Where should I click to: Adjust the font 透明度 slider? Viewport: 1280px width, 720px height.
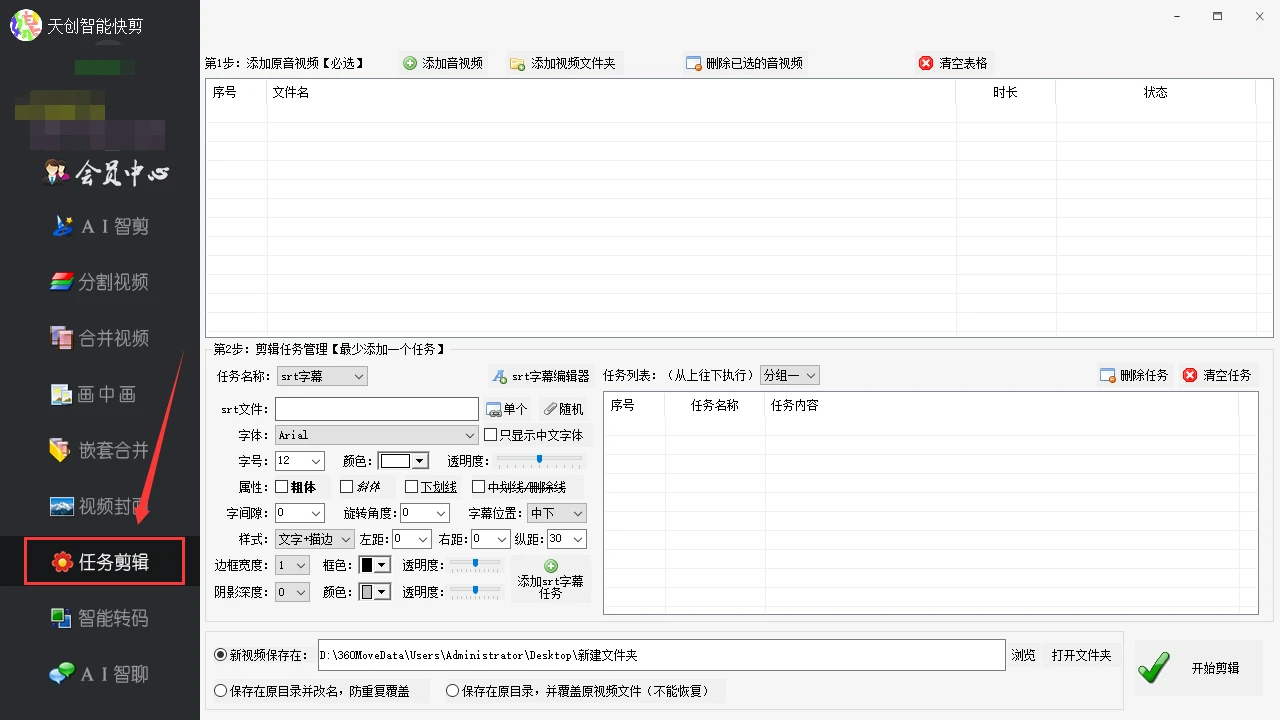pos(539,460)
